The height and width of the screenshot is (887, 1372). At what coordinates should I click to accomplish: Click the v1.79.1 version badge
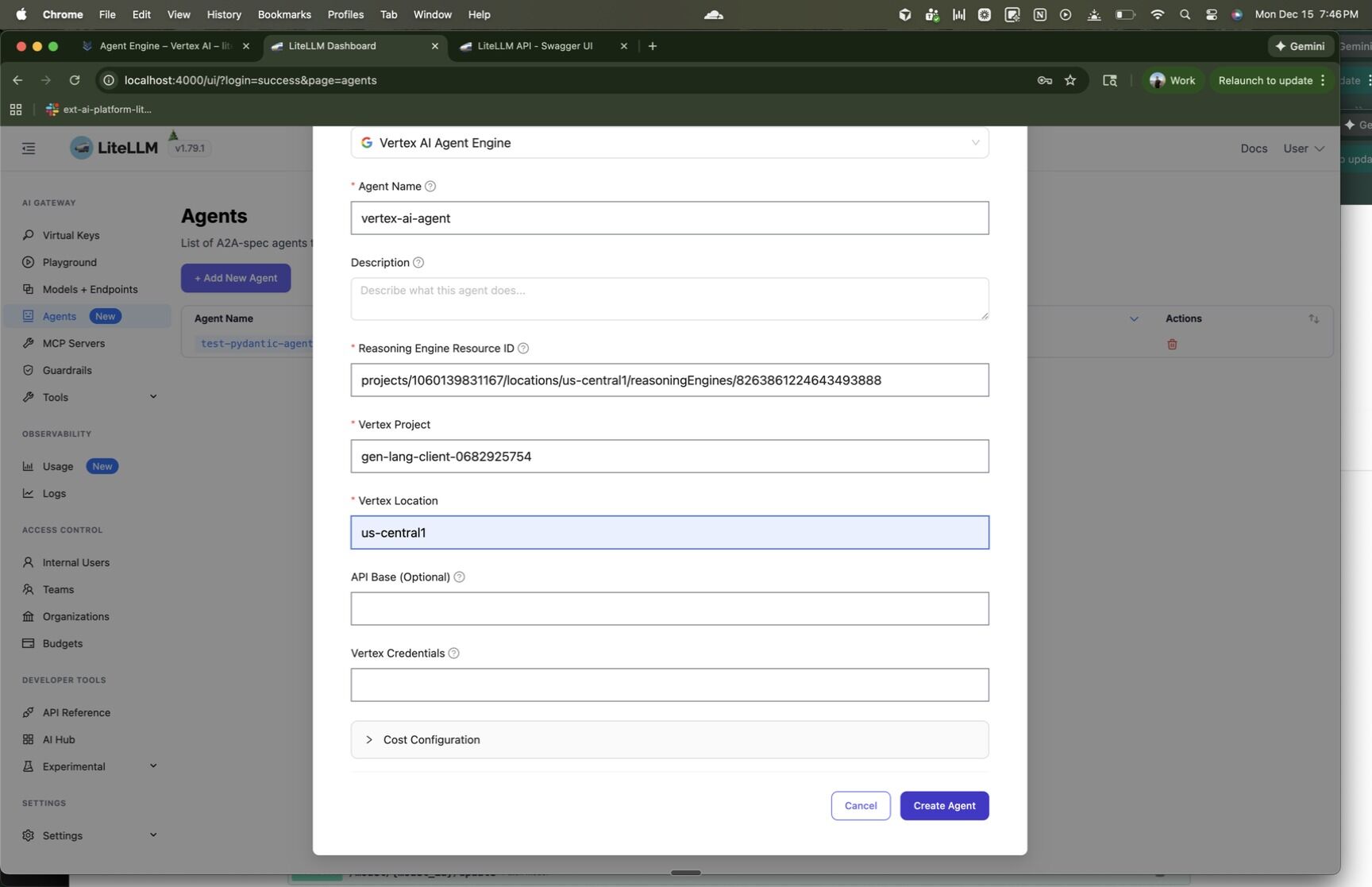pyautogui.click(x=190, y=148)
